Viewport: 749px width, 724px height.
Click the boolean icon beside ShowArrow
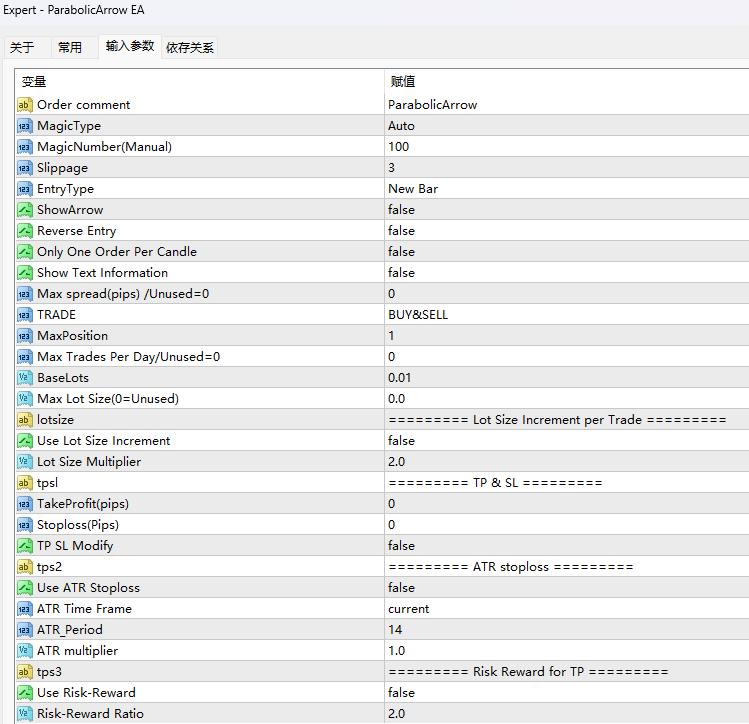[25, 210]
